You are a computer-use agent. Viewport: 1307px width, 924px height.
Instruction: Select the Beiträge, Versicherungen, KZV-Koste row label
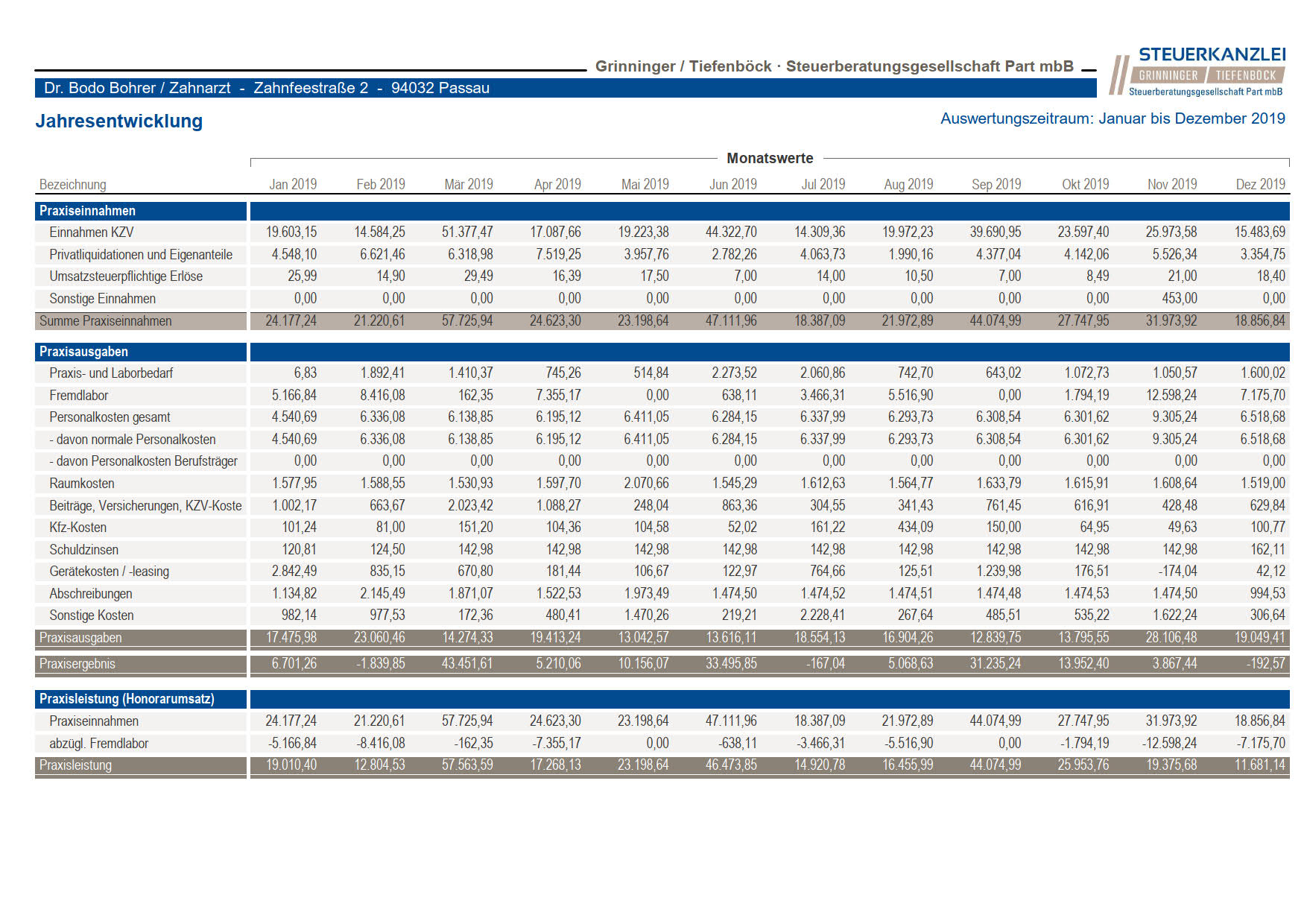(x=145, y=506)
